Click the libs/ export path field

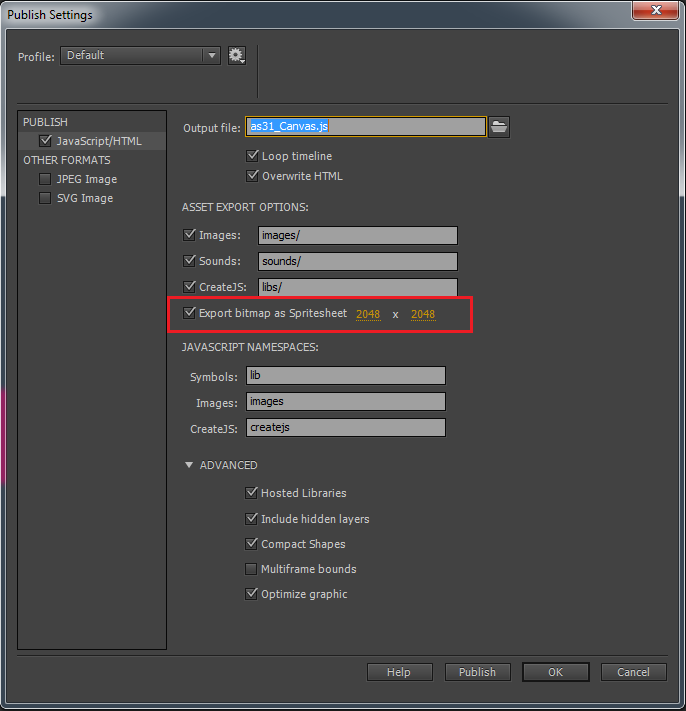tap(358, 287)
